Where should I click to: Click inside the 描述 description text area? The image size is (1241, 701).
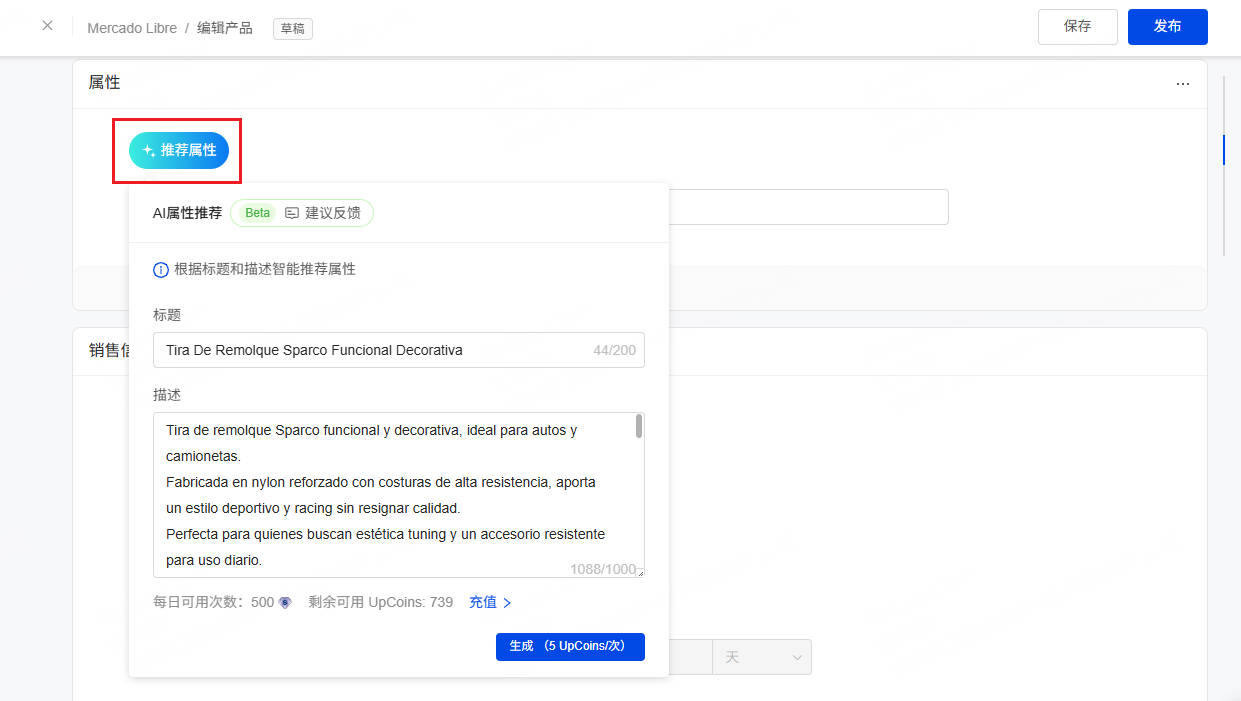coord(390,495)
